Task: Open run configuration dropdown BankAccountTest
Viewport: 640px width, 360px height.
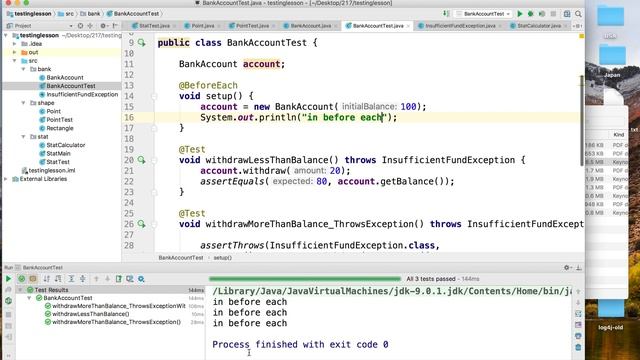Action: 484,14
